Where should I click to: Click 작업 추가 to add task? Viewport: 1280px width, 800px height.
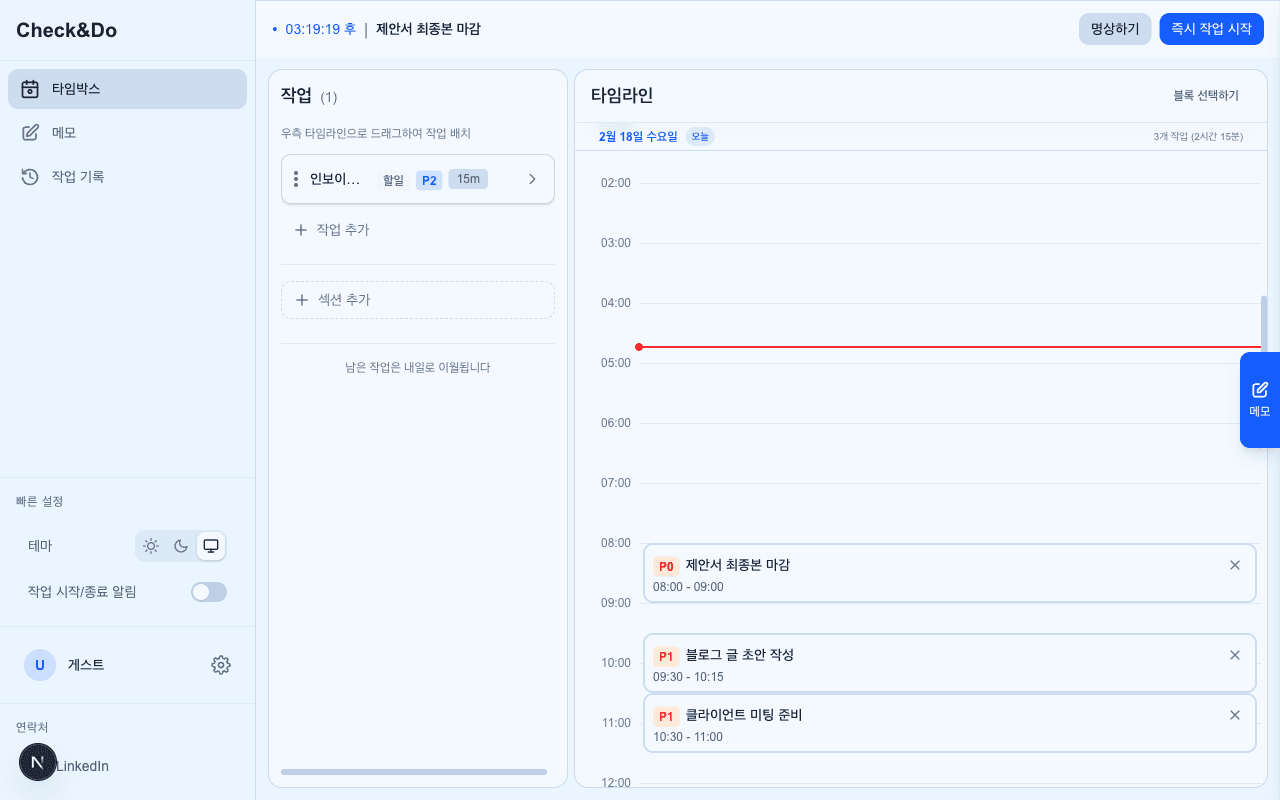(x=332, y=230)
